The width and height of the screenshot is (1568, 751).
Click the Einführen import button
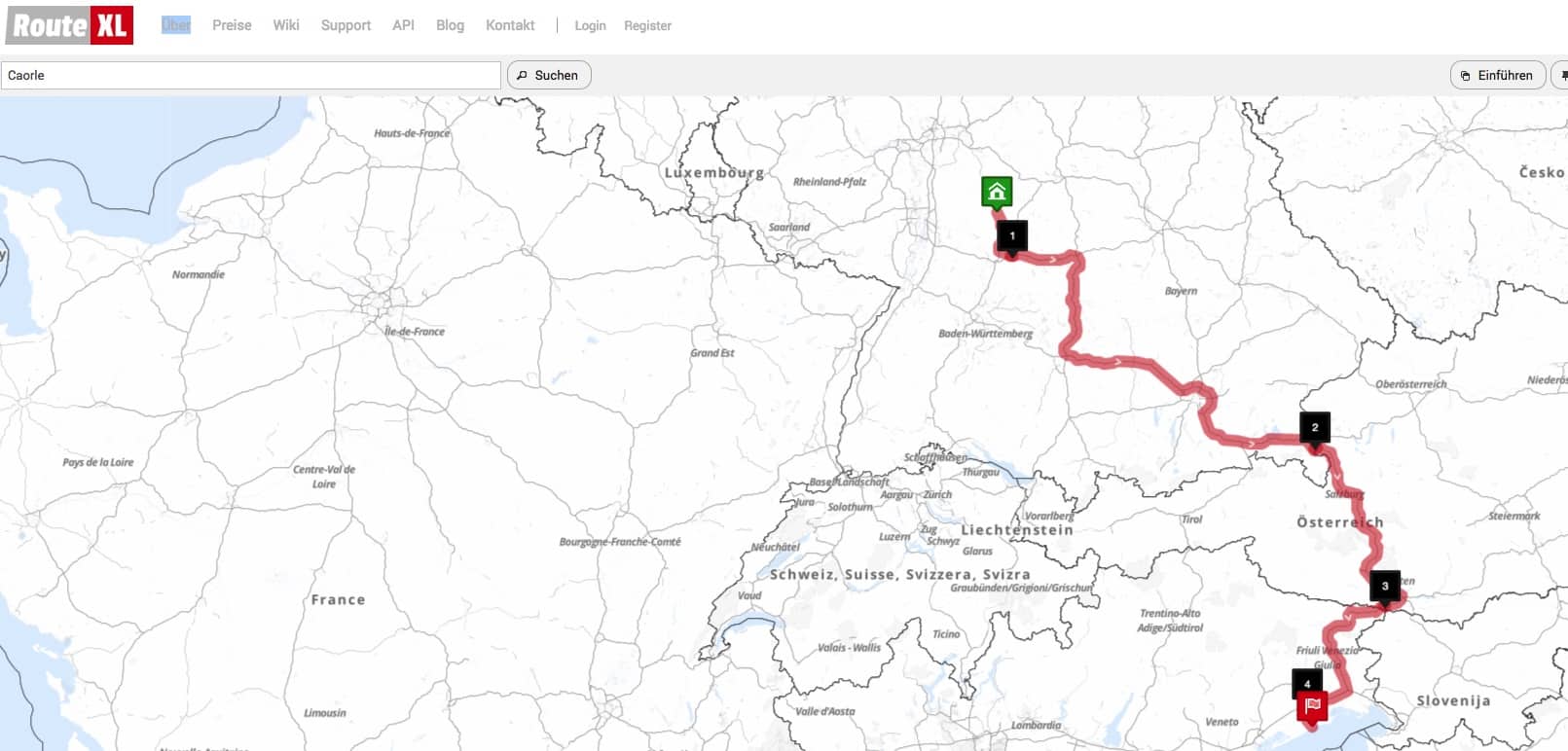tap(1497, 75)
